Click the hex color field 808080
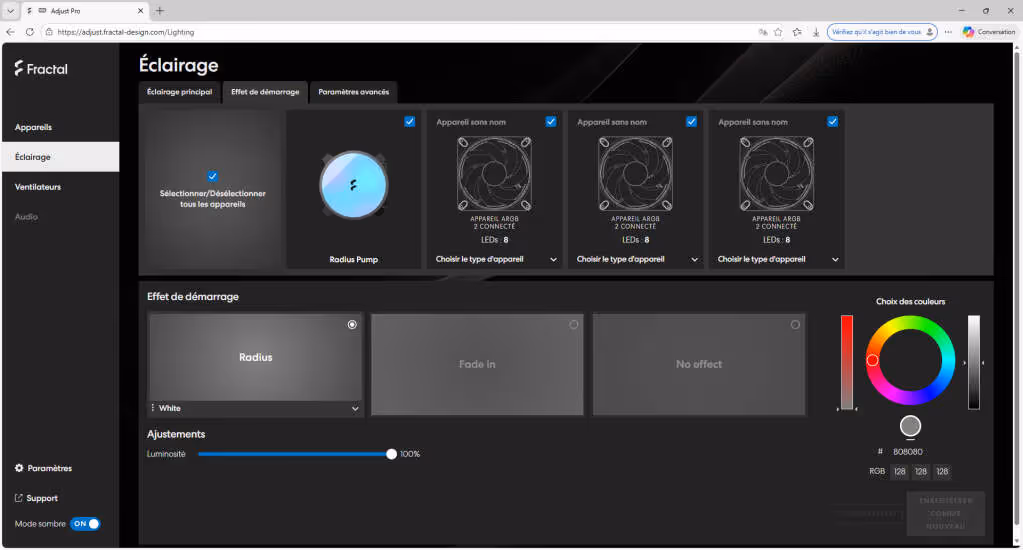The height and width of the screenshot is (550, 1023). [908, 451]
